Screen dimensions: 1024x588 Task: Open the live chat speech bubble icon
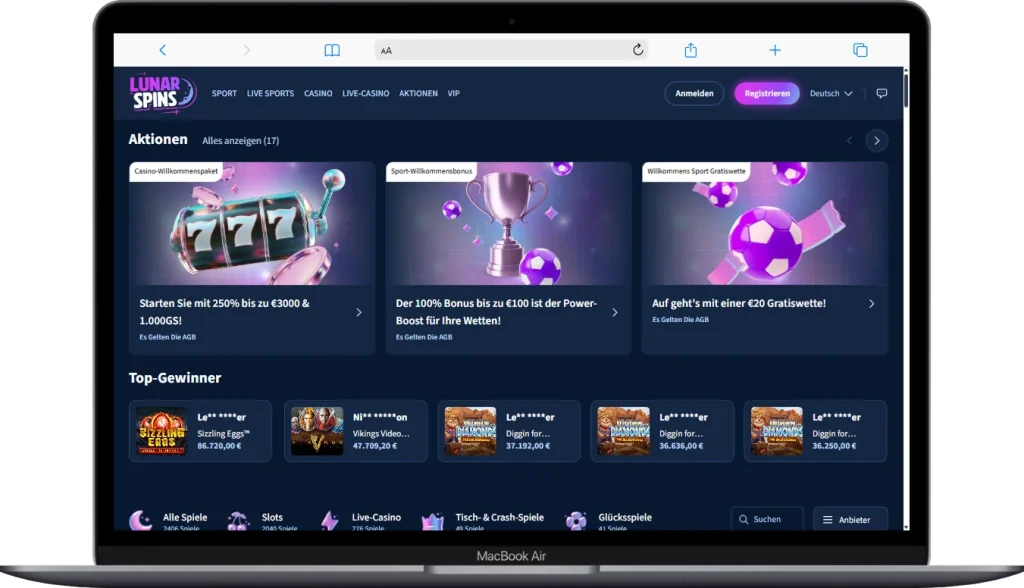(x=882, y=93)
